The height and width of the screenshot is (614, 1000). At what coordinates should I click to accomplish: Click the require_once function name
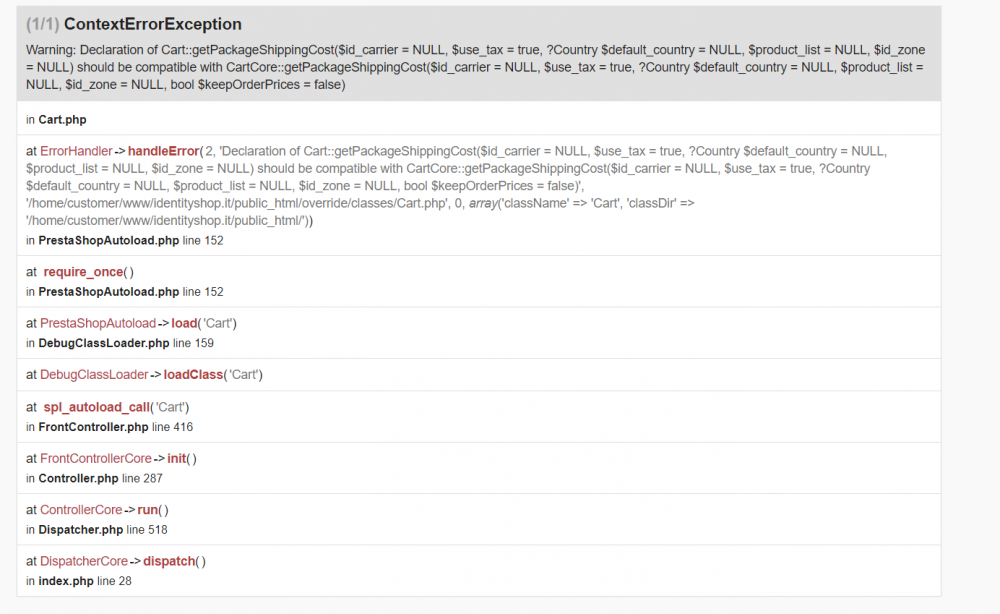tap(84, 272)
